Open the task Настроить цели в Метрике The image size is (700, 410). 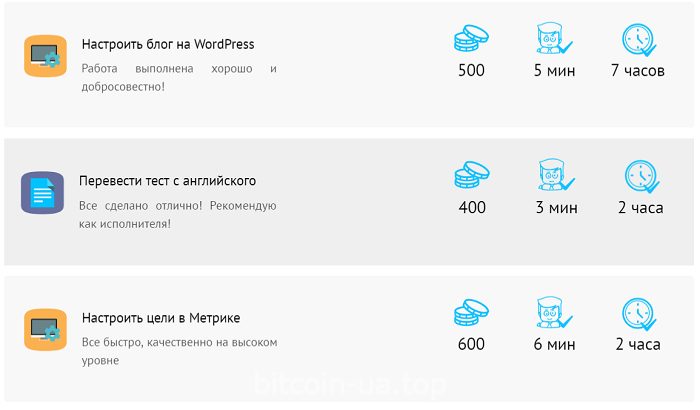(x=161, y=318)
